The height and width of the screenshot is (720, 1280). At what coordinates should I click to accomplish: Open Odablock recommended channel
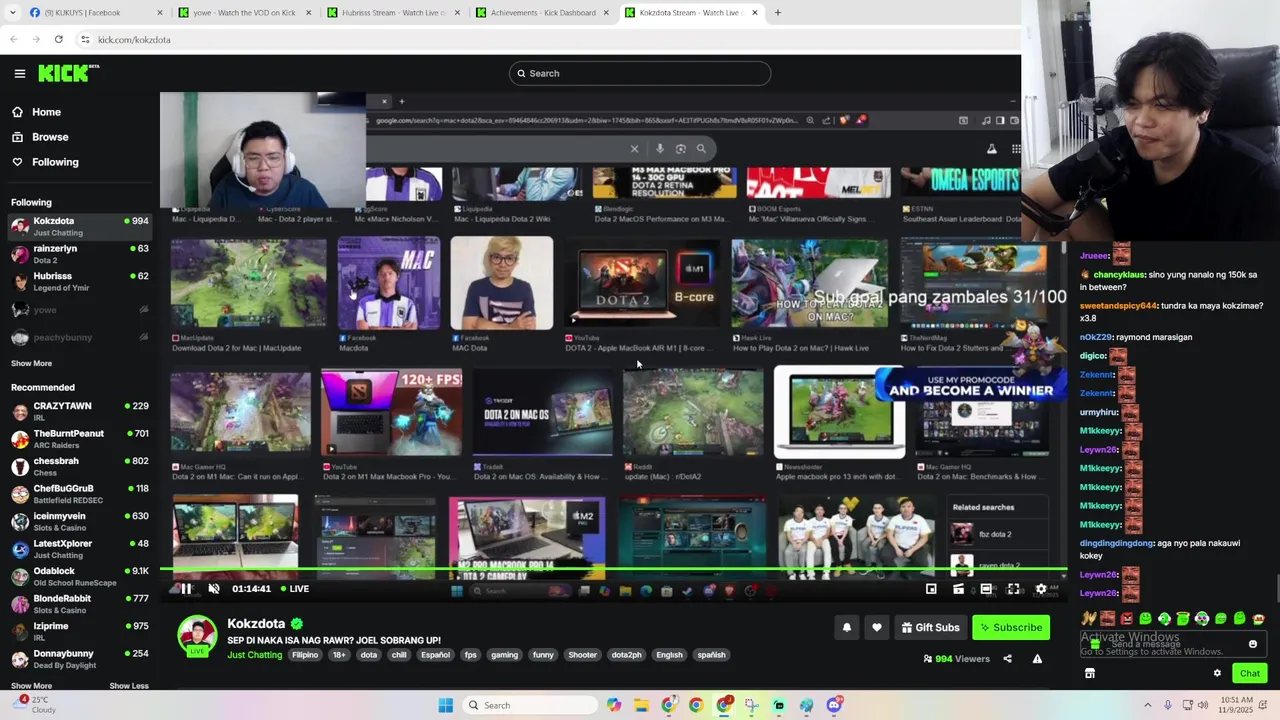click(80, 576)
